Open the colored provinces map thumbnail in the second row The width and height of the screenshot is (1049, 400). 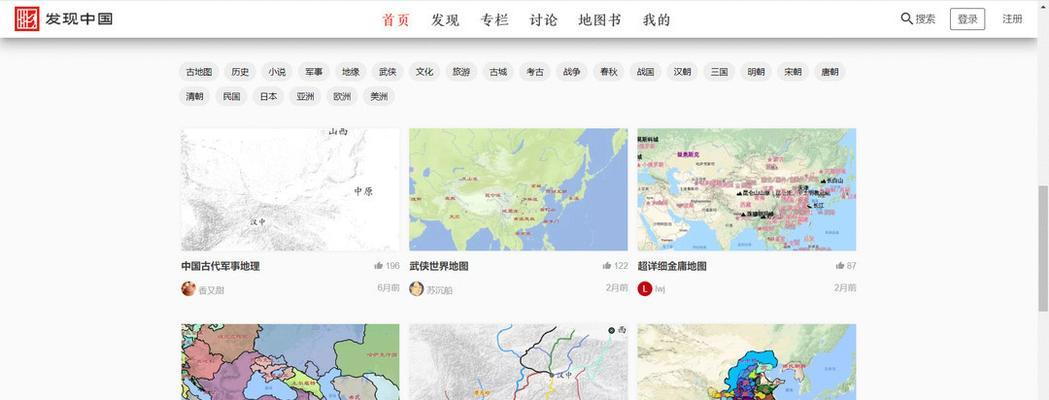[x=747, y=362]
